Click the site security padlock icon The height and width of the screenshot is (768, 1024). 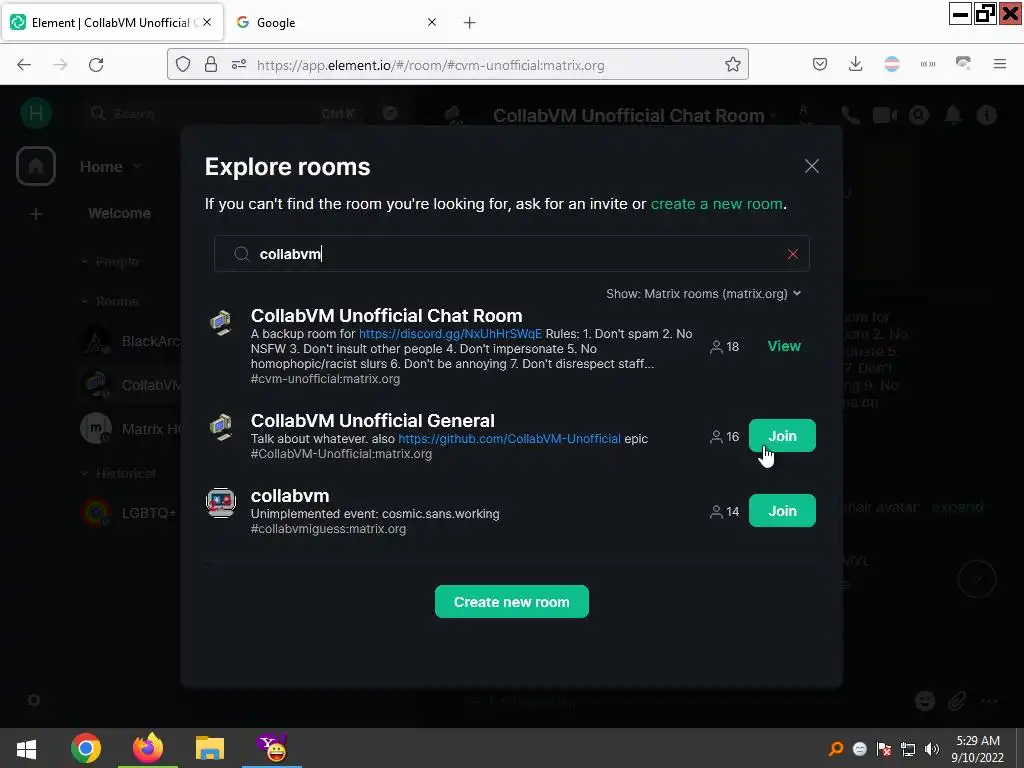click(210, 65)
